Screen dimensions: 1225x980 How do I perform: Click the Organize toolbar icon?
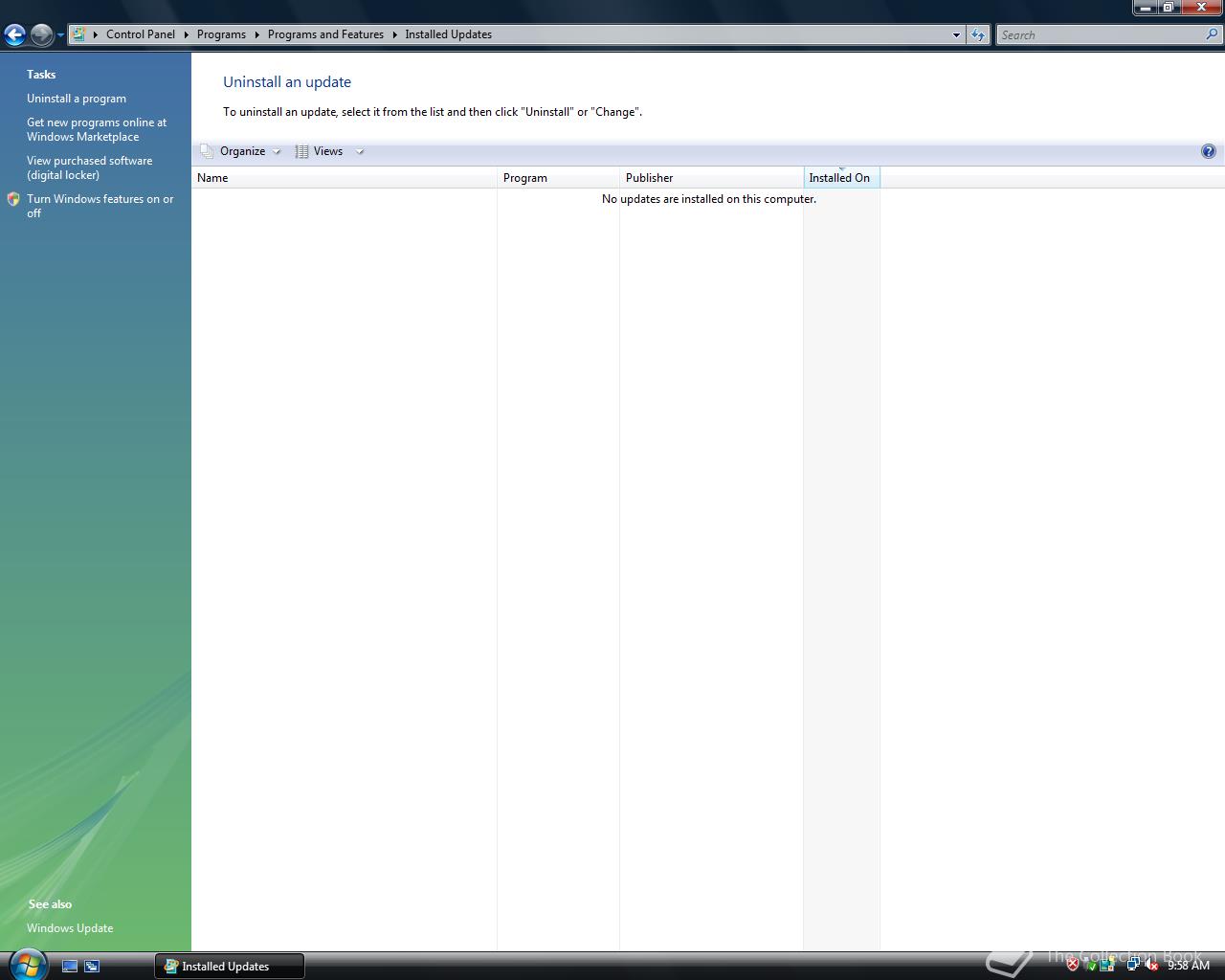[x=206, y=151]
